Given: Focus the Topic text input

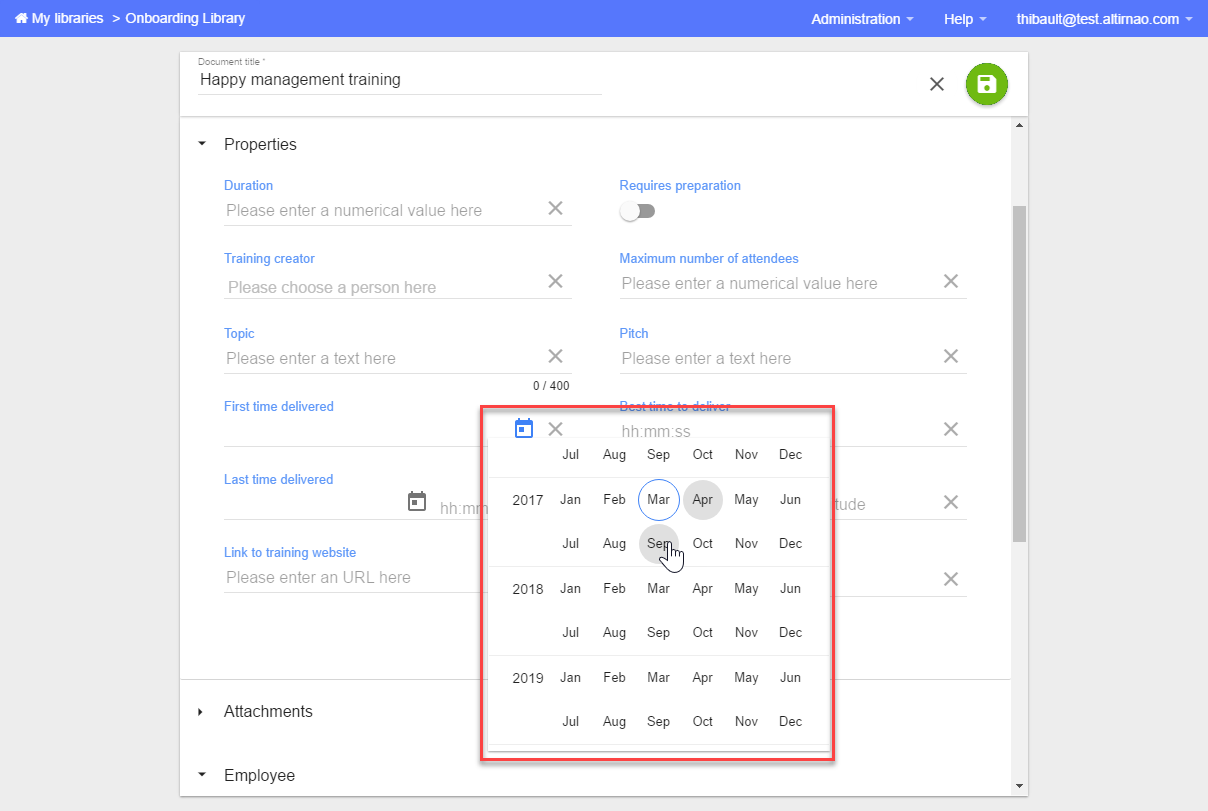Looking at the screenshot, I should (384, 358).
